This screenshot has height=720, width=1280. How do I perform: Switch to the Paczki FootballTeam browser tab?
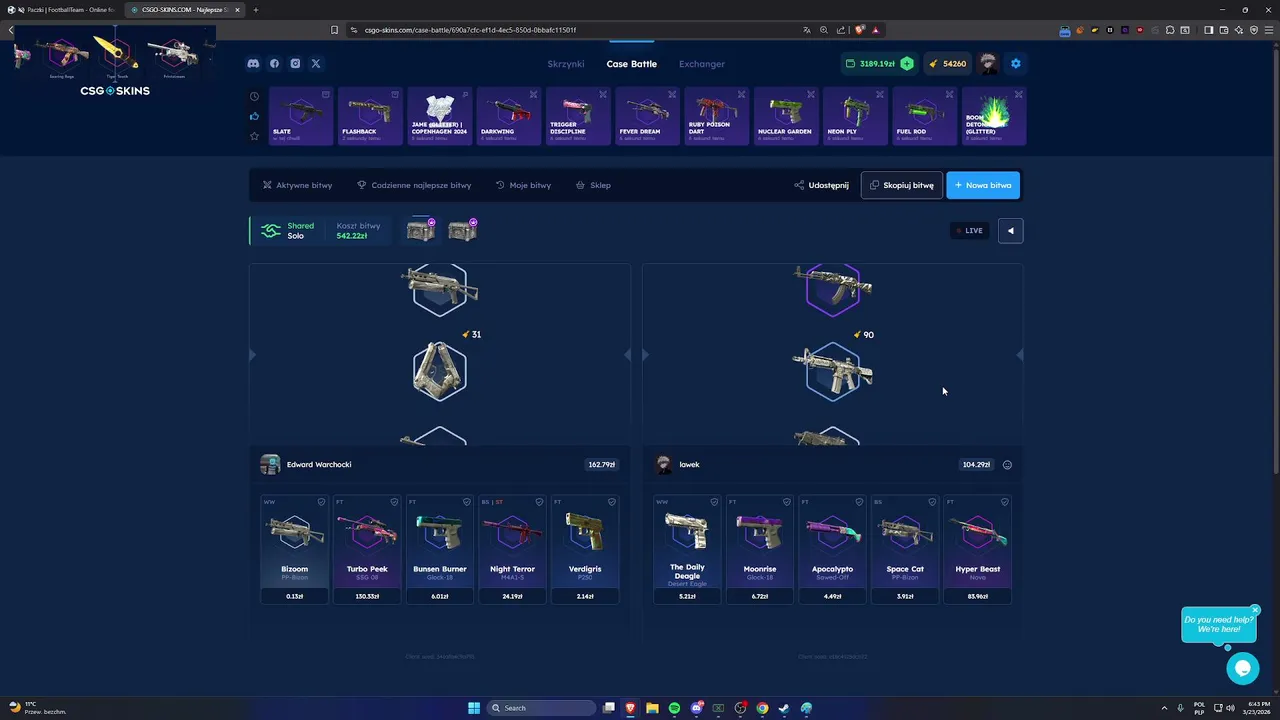pyautogui.click(x=62, y=10)
